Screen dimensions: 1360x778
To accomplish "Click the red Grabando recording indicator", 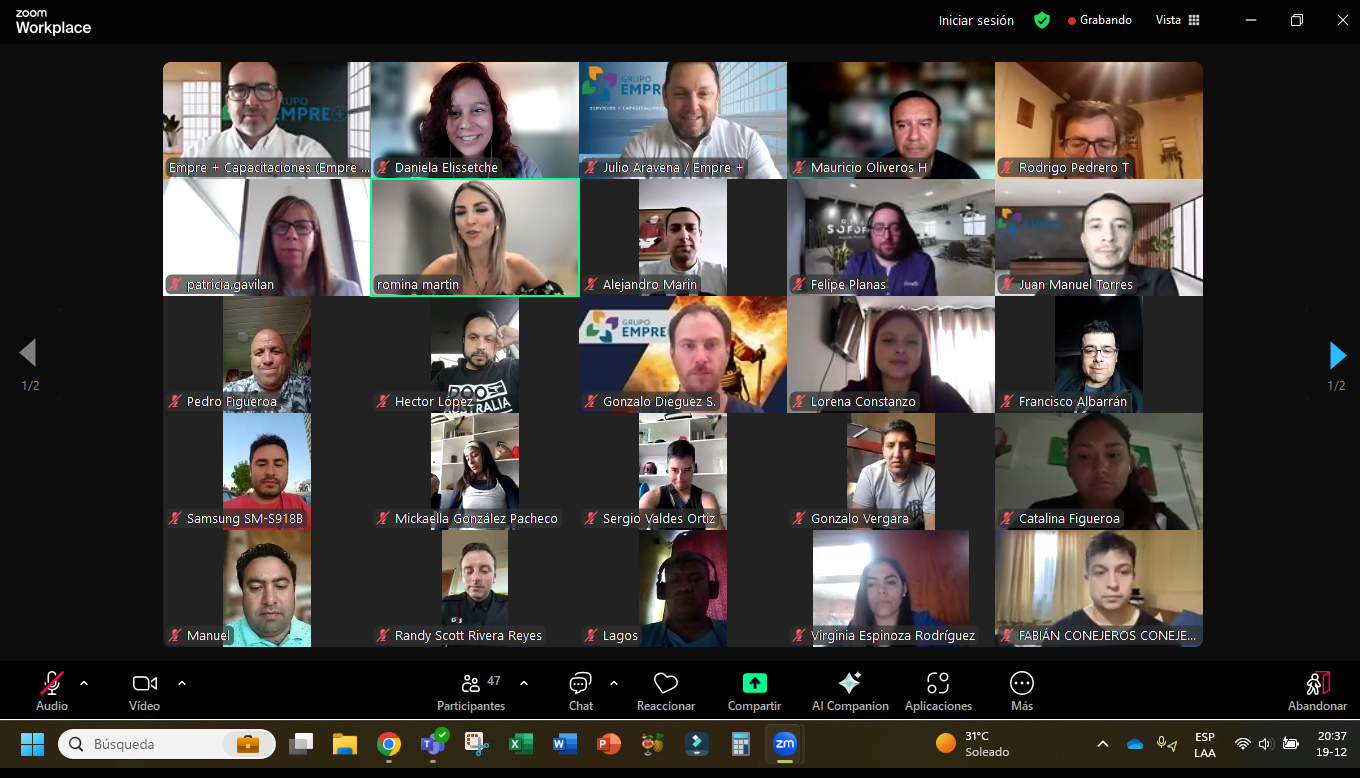I will tap(1100, 20).
